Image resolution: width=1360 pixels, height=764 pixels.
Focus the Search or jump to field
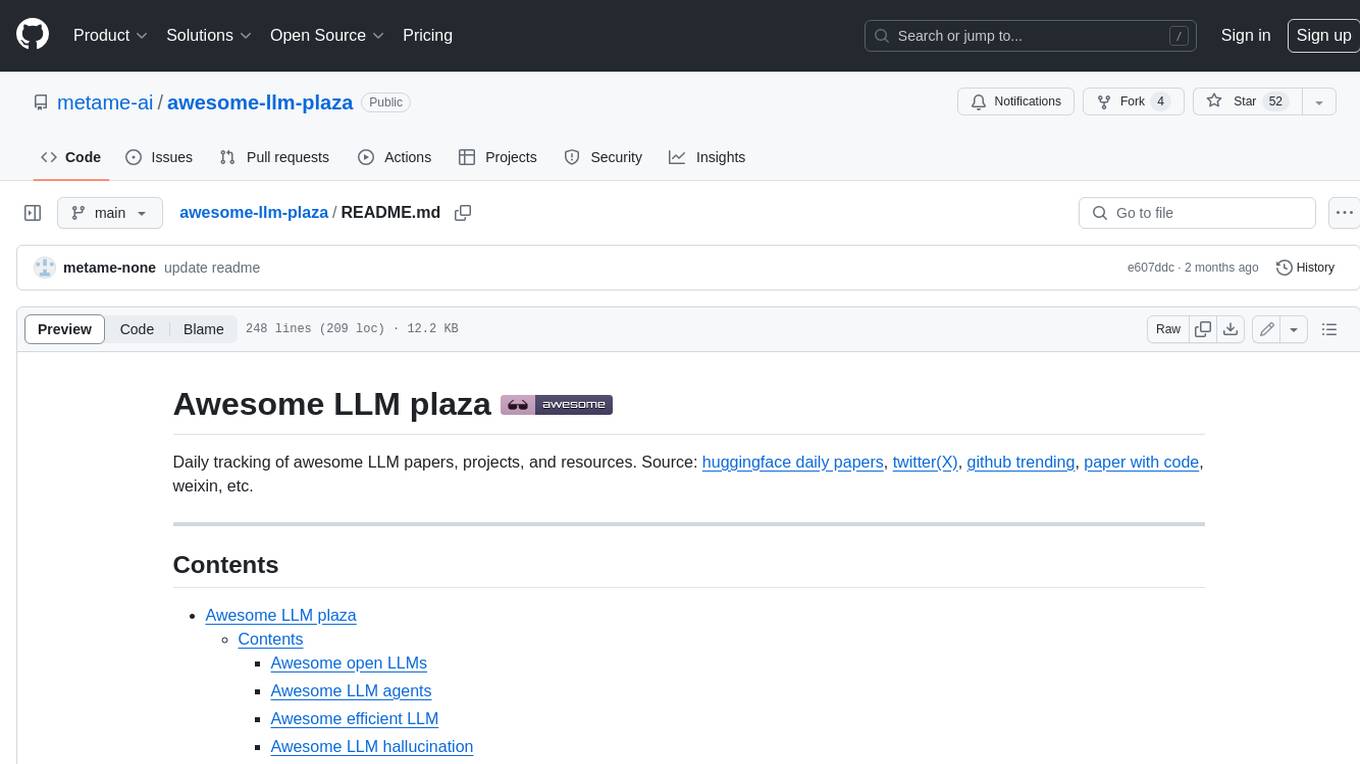pyautogui.click(x=1031, y=36)
